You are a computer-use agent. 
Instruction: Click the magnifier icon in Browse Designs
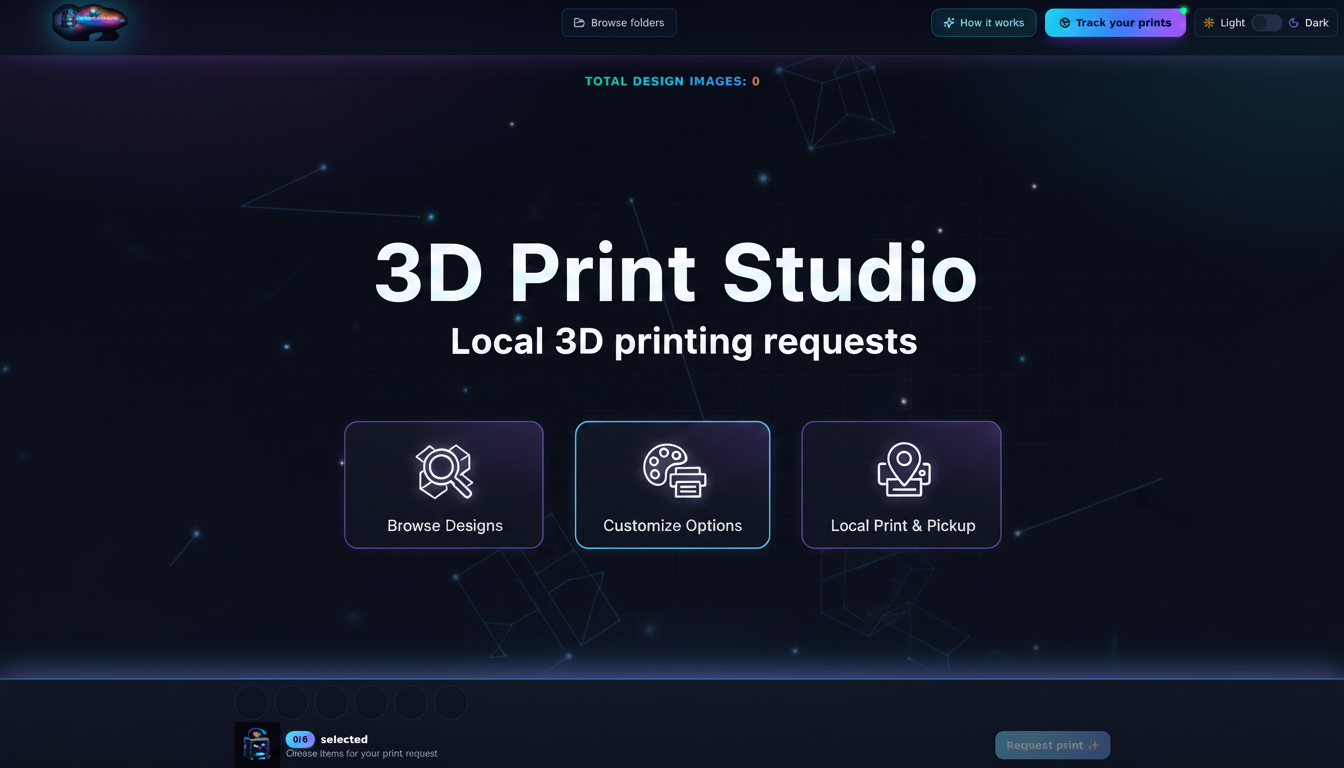[444, 471]
